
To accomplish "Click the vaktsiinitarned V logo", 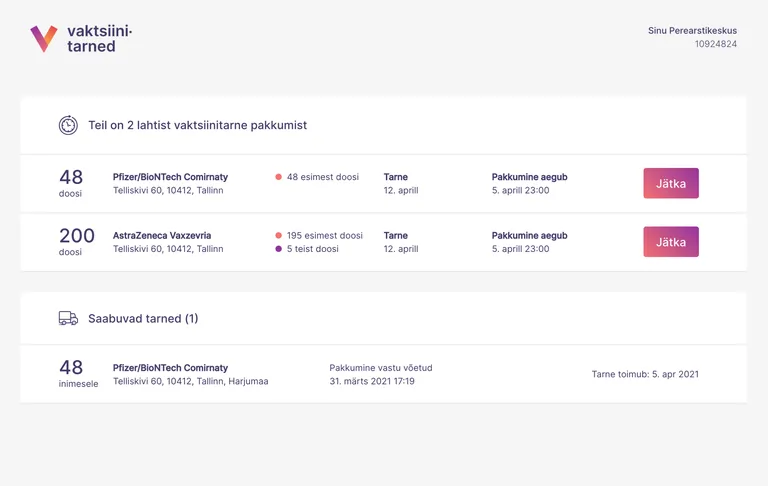I will pyautogui.click(x=44, y=39).
